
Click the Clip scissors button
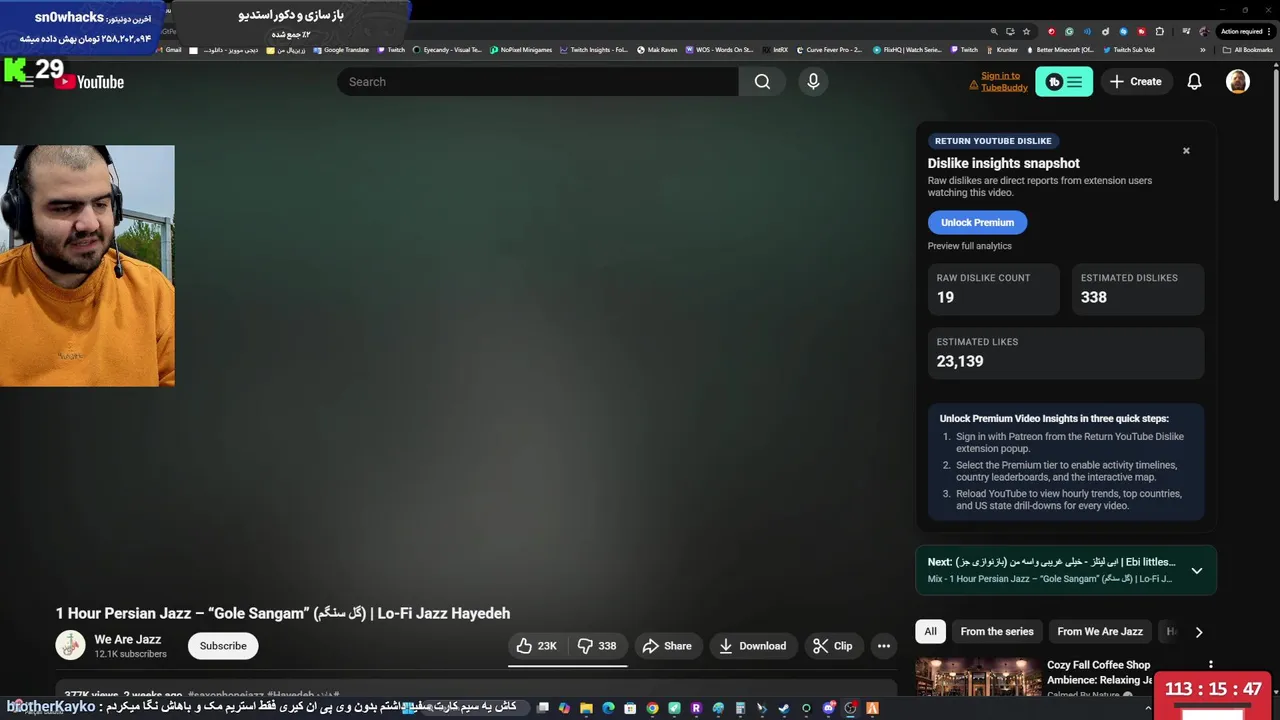(x=833, y=646)
